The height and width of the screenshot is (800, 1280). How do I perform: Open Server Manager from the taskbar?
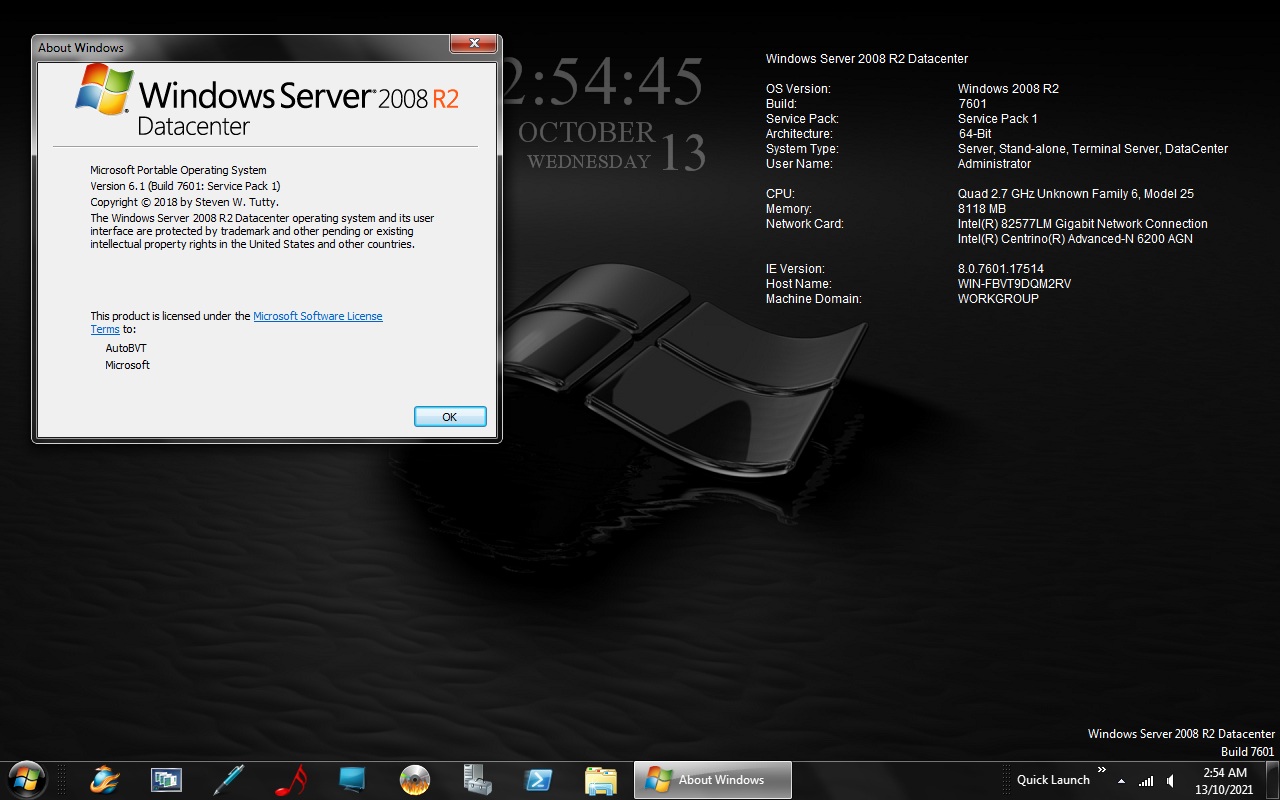[x=477, y=780]
